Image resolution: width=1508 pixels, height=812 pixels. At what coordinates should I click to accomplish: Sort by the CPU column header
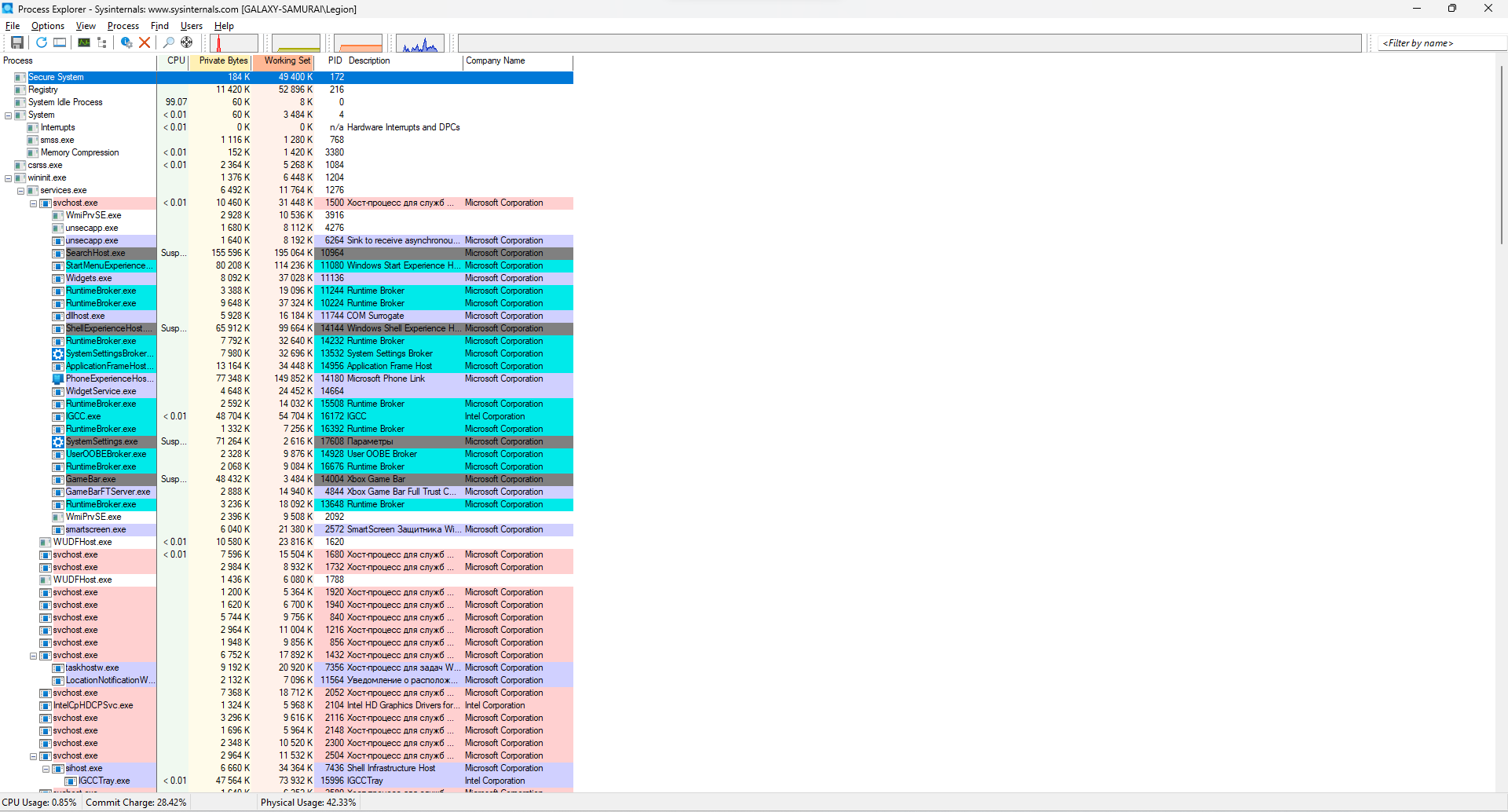[x=173, y=60]
